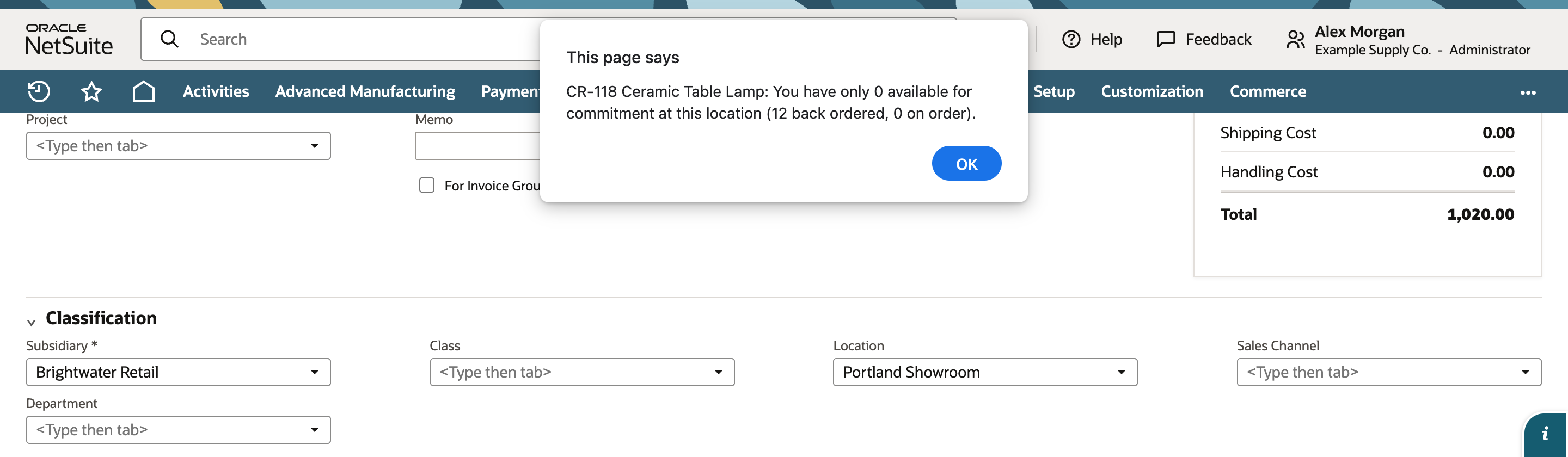1568x457 pixels.
Task: Open the Feedback speech bubble icon
Action: 1166,39
